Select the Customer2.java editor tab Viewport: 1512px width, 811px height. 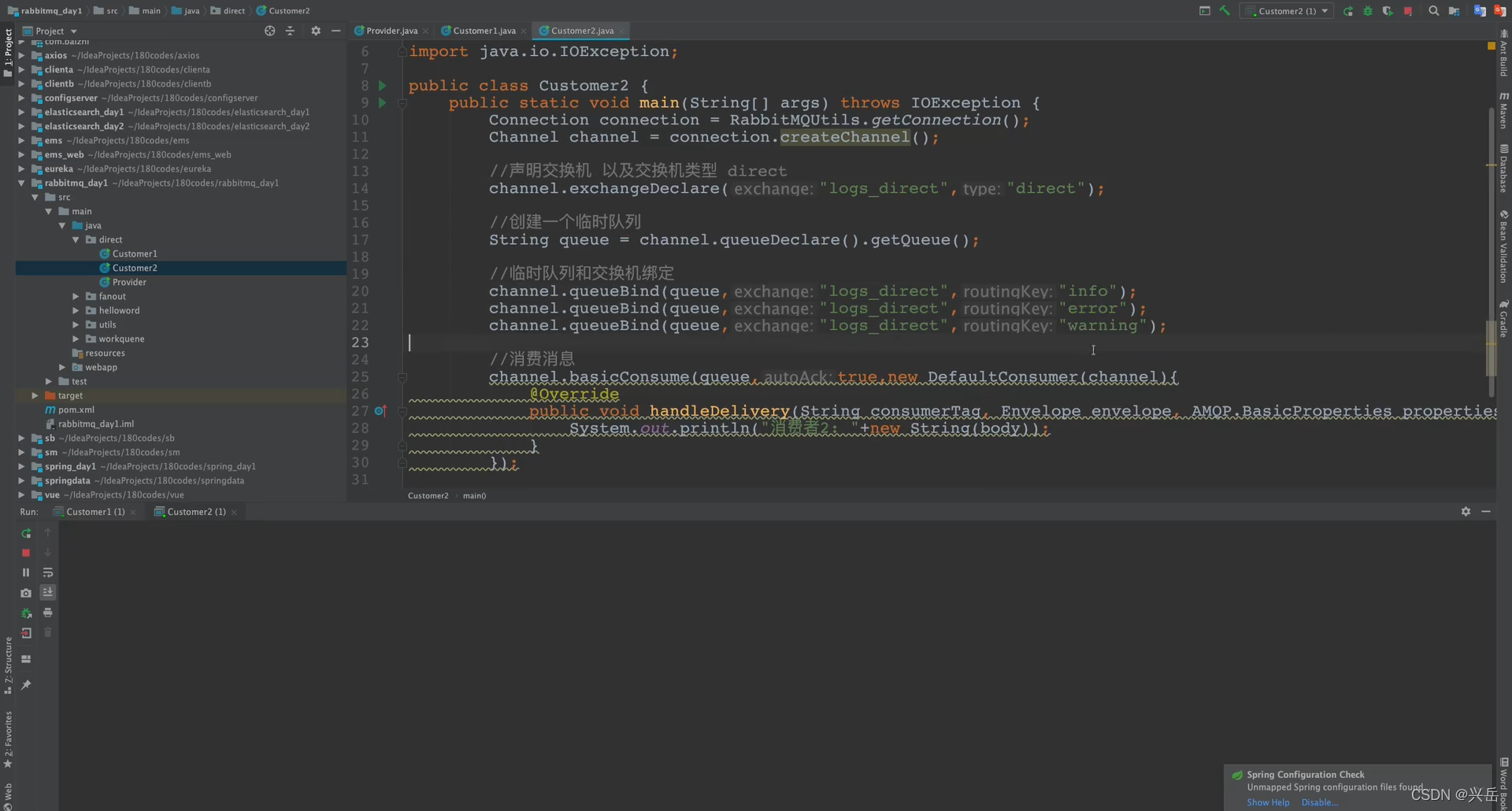click(582, 31)
